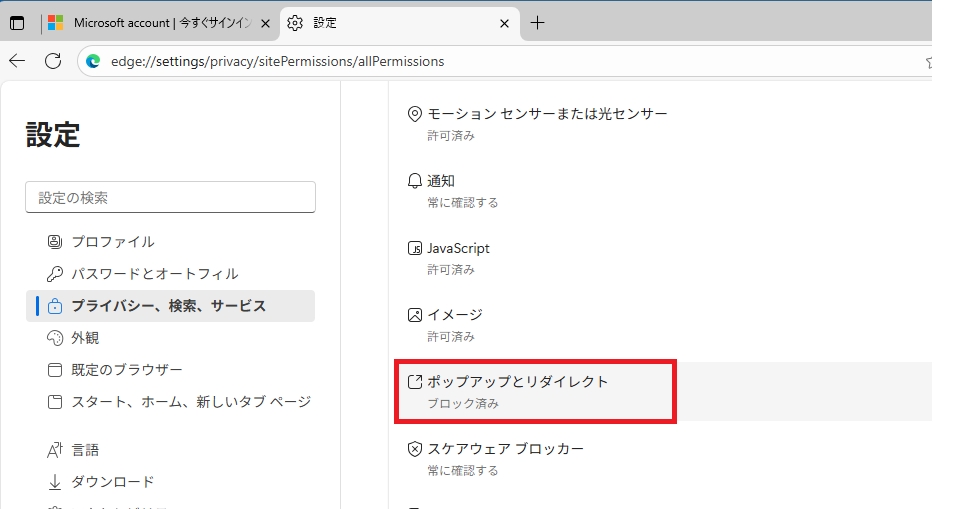Screen dimensions: 960x509
Task: Click the browser refresh icon
Action: 53,61
